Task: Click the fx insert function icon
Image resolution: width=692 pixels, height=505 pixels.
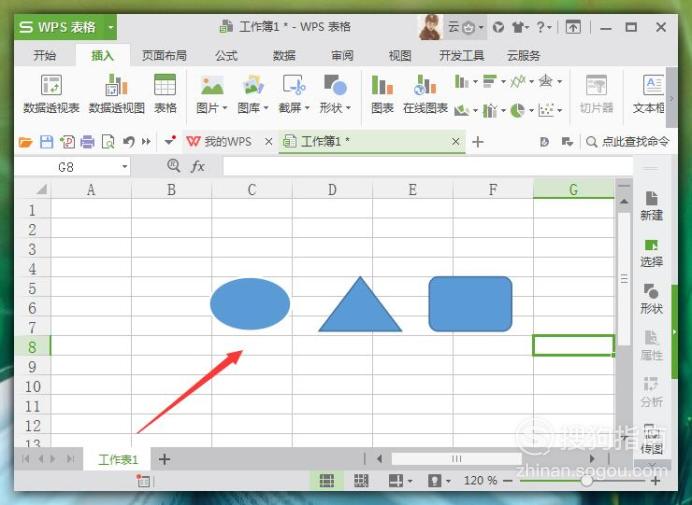Action: tap(198, 166)
